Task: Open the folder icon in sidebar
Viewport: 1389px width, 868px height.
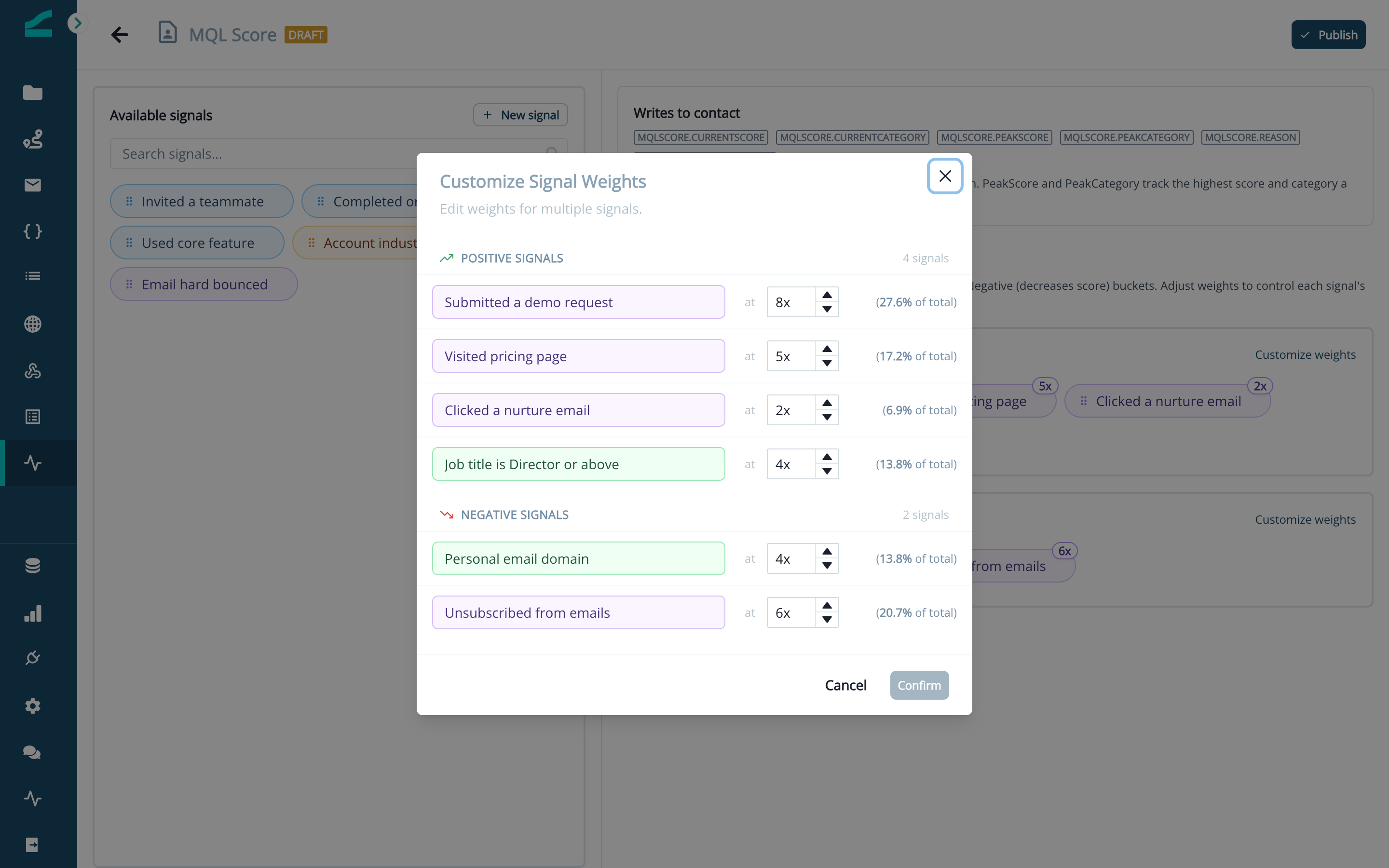Action: [33, 93]
